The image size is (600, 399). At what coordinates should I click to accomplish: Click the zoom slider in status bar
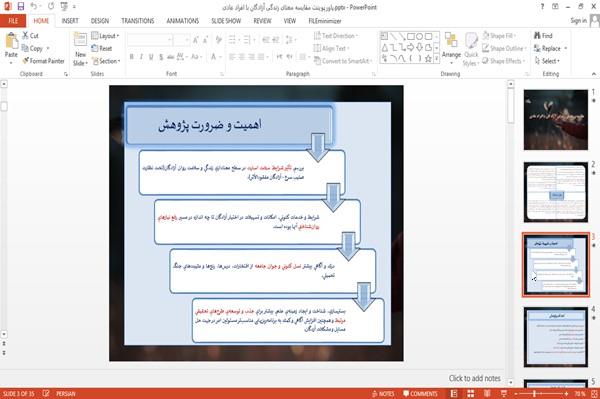point(541,394)
